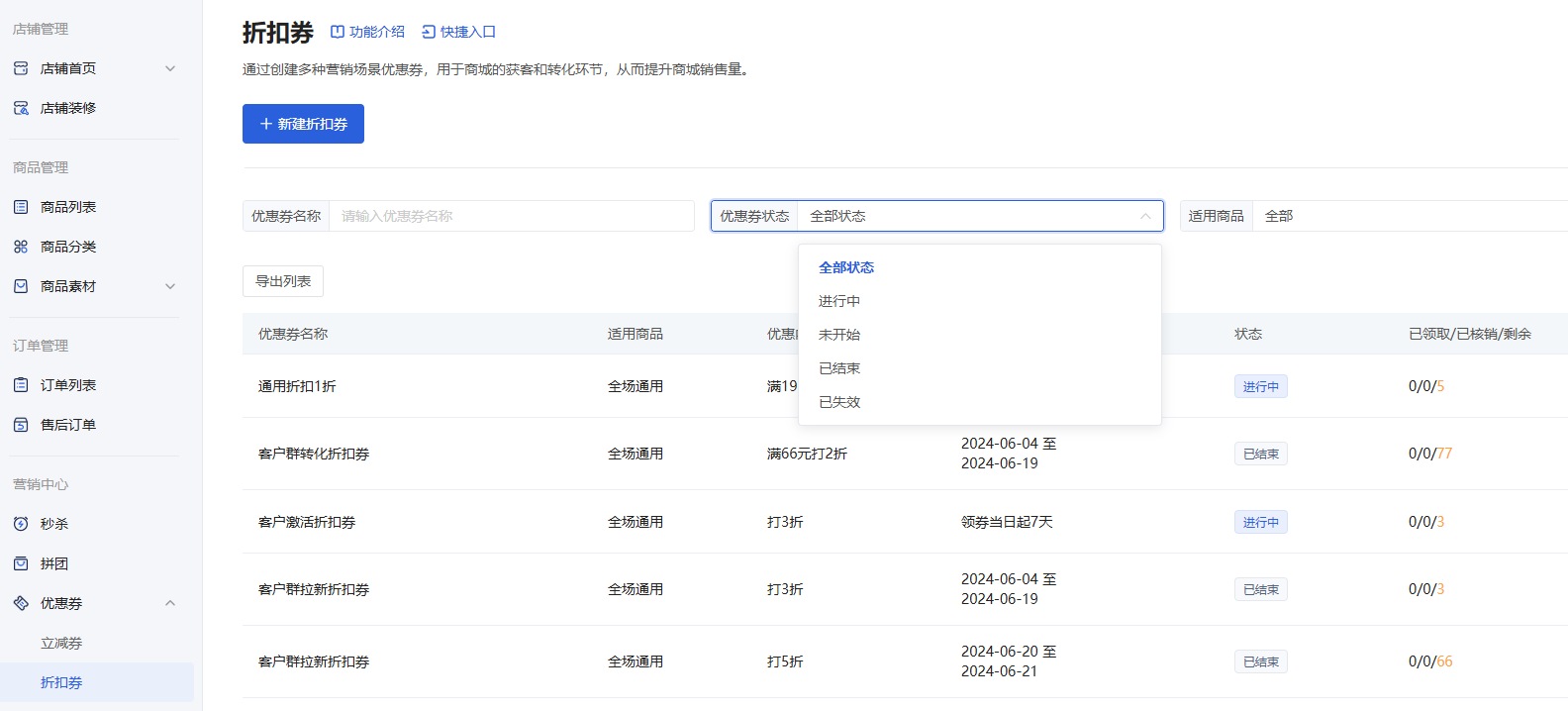1568x711 pixels.
Task: Open the 功能介绍 link
Action: click(x=367, y=32)
